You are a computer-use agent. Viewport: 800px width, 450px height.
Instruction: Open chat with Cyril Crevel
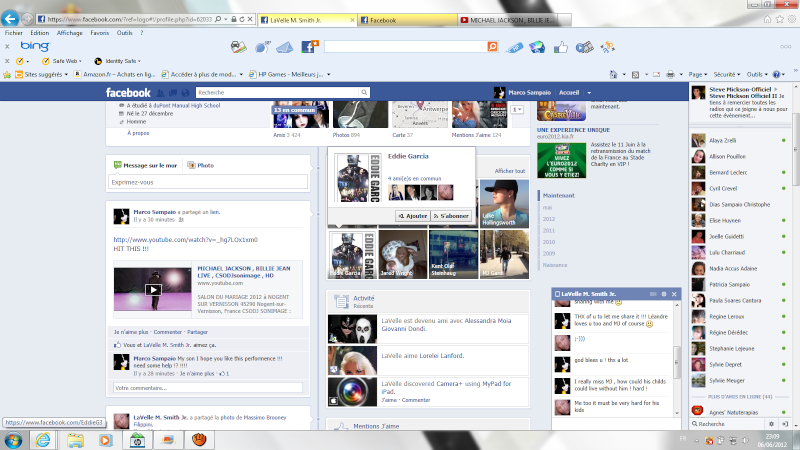point(739,188)
